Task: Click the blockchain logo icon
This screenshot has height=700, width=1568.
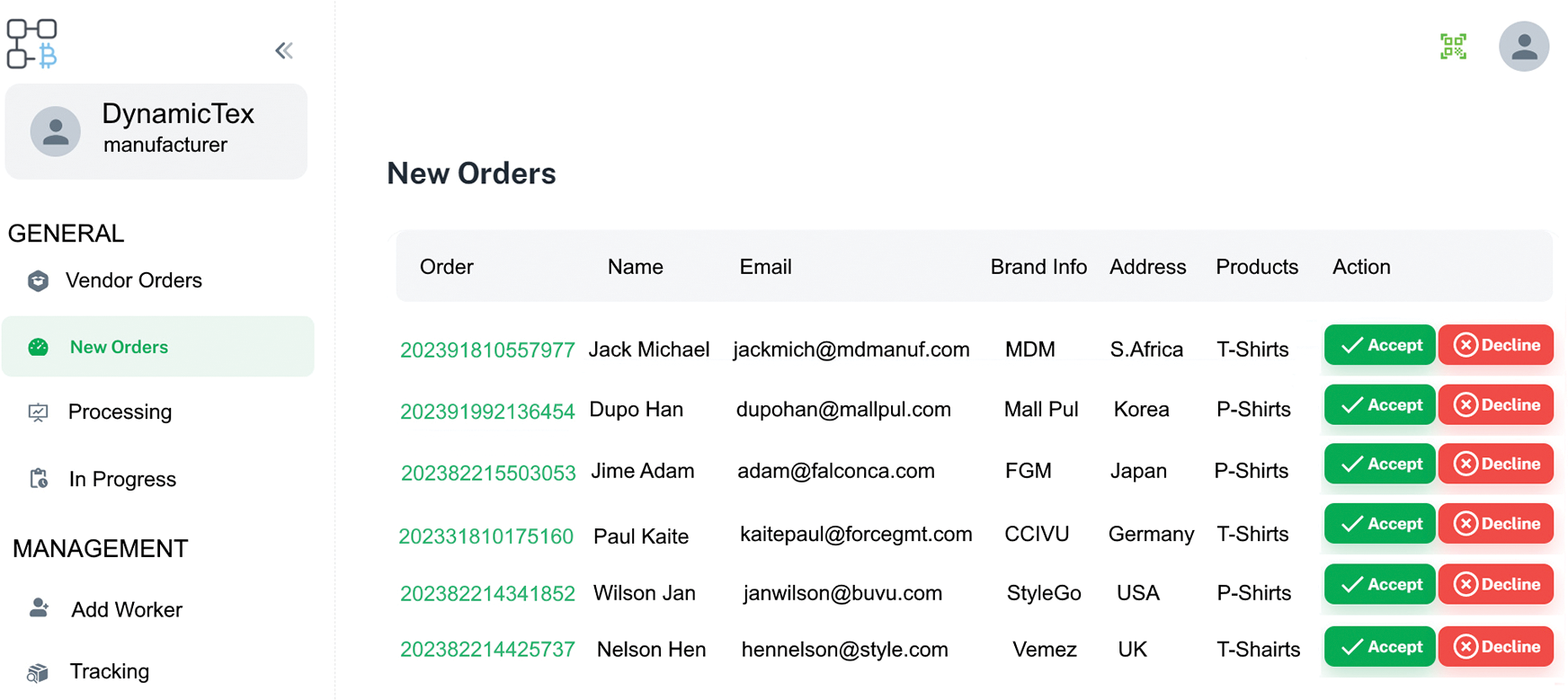Action: 32,43
